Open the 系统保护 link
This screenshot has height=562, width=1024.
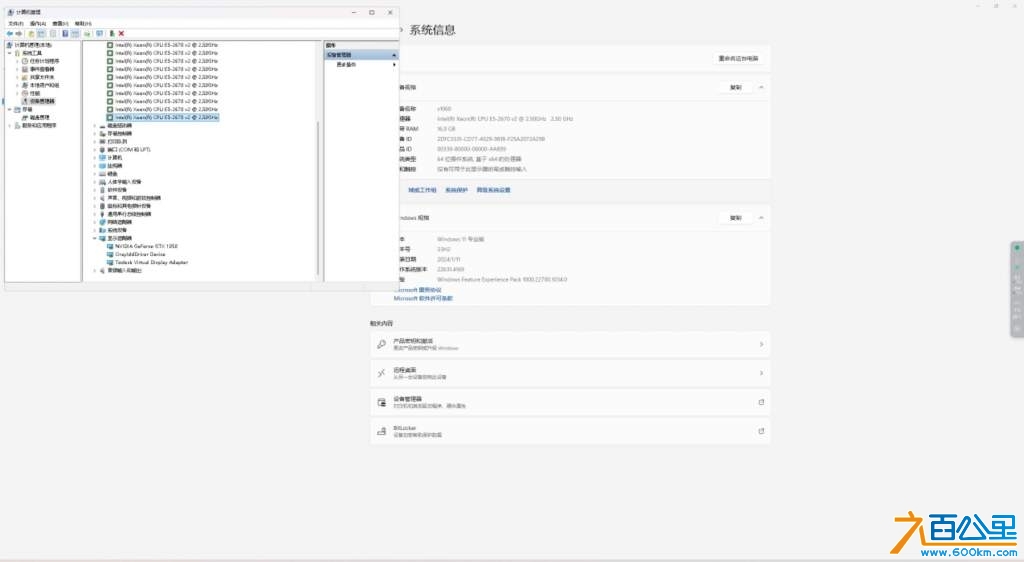coord(456,190)
